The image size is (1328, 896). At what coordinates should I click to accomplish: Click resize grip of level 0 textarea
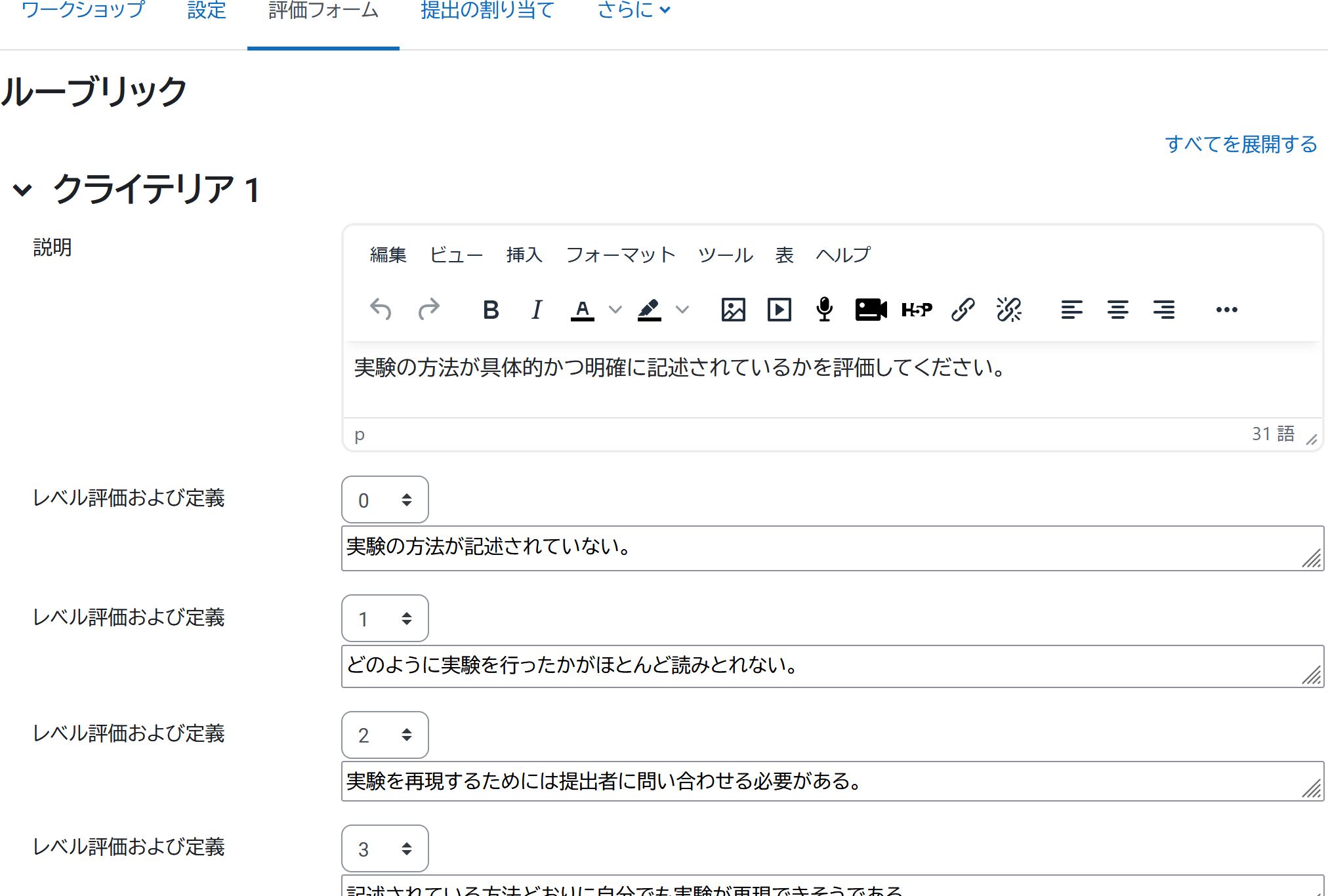coord(1312,559)
